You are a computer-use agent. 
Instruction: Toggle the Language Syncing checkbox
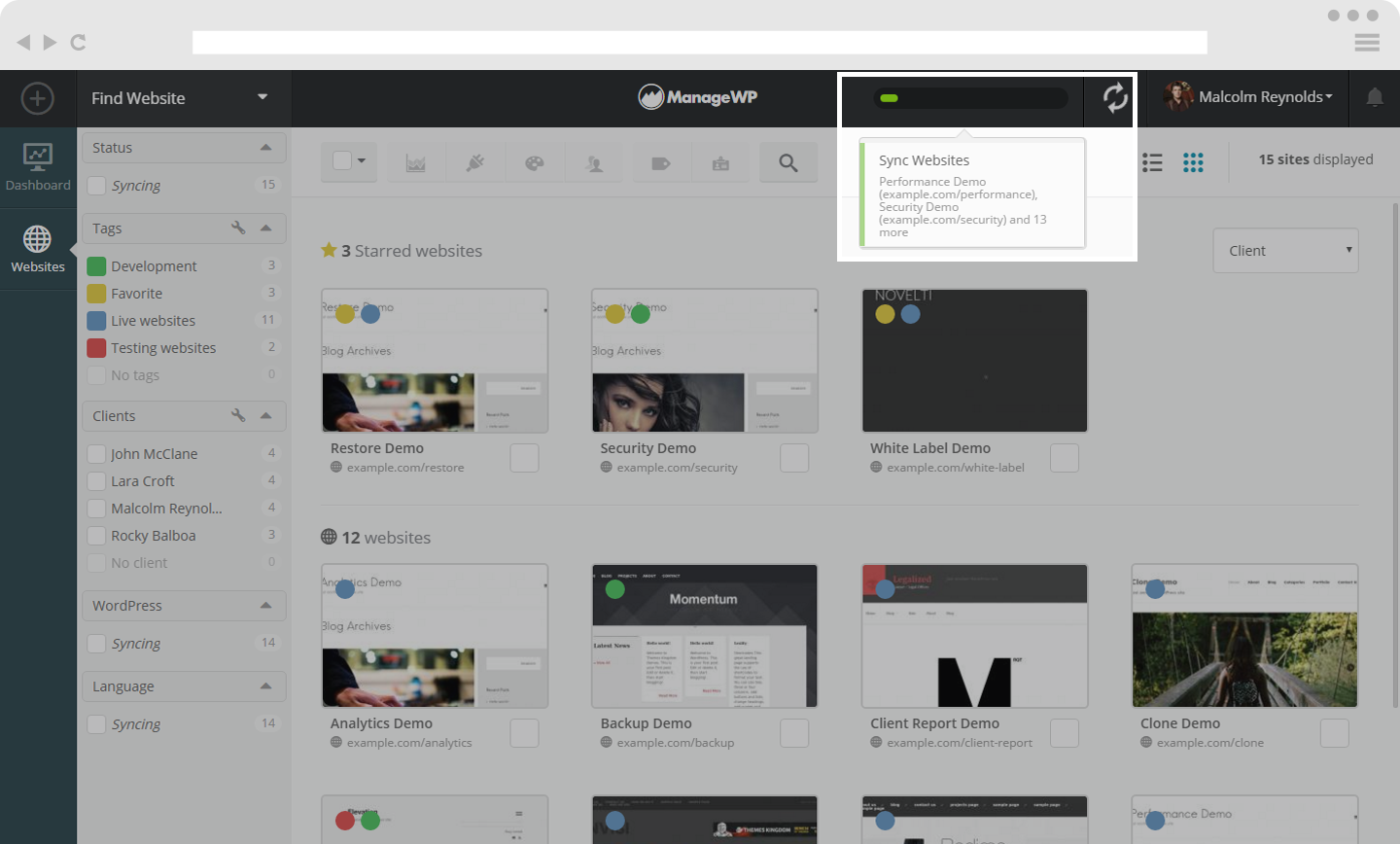(x=96, y=723)
